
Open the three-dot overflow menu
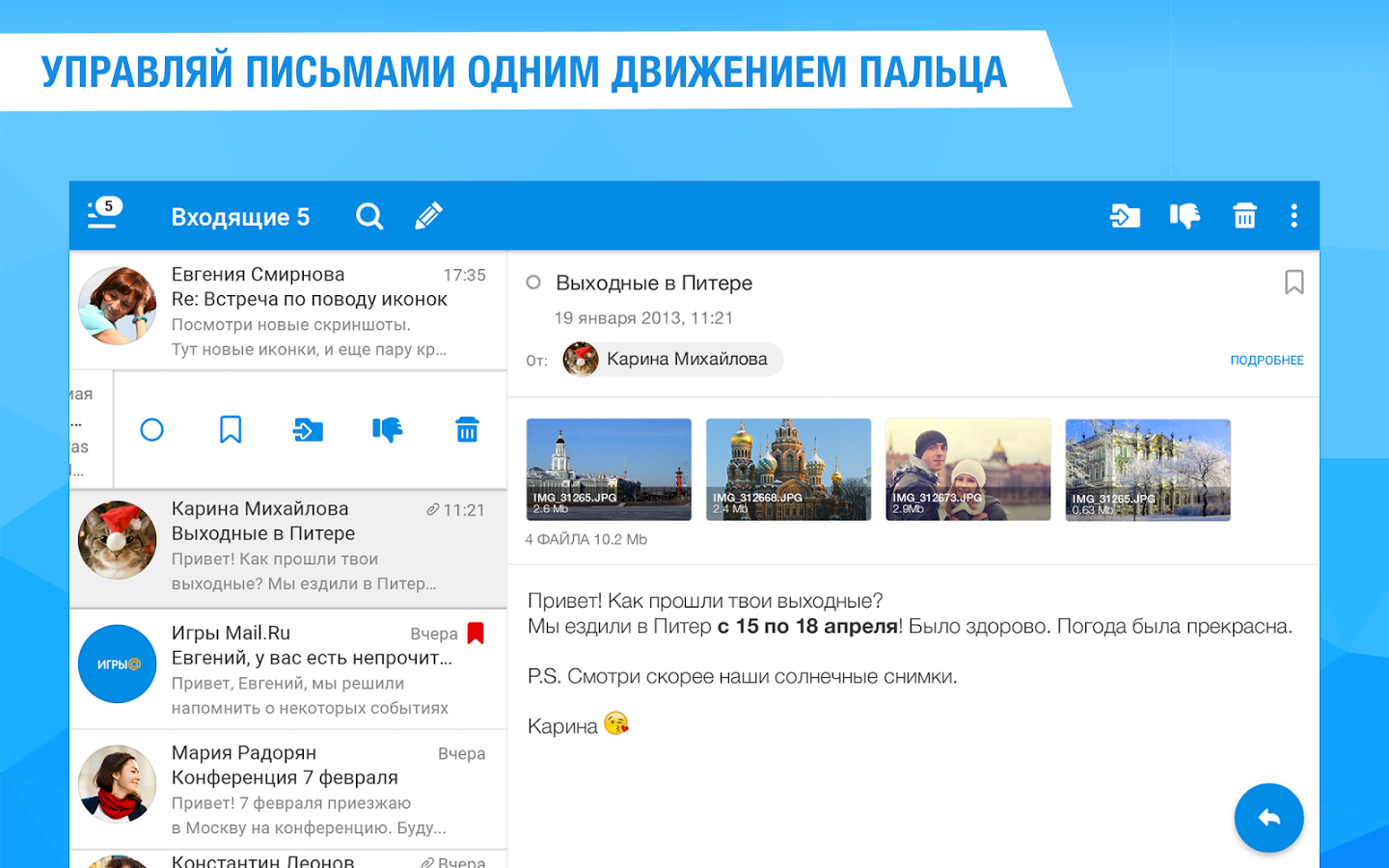click(1294, 216)
